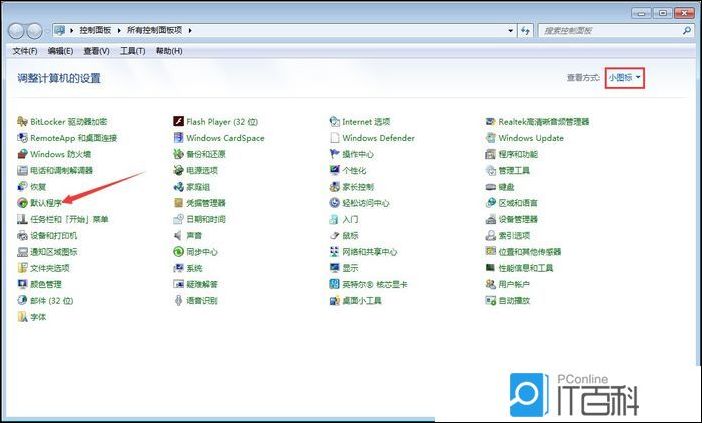This screenshot has height=423, width=702.
Task: Click the 所有控制面板项 breadcrumb segment
Action: (154, 30)
